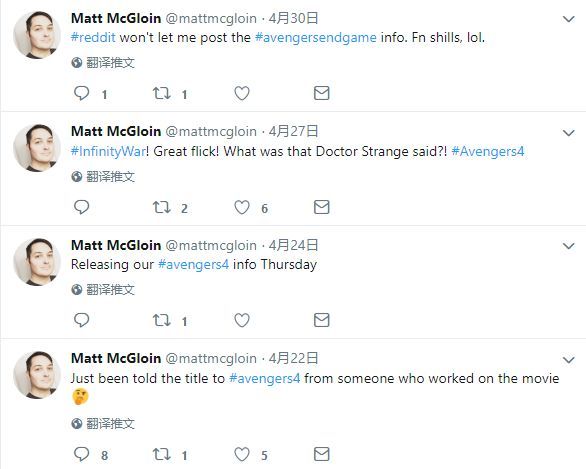This screenshot has width=586, height=469.
Task: Retweet the April 30 reddit tweet
Action: coord(161,93)
